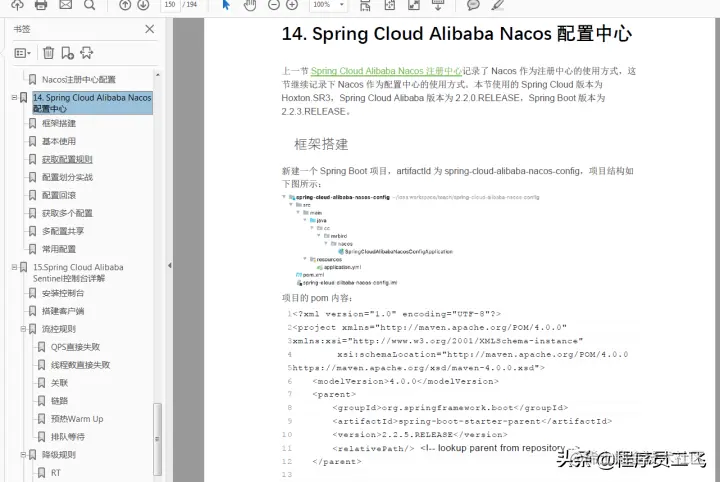720x482 pixels.
Task: Click the cloud upload icon in toolbar
Action: (x=17, y=5)
